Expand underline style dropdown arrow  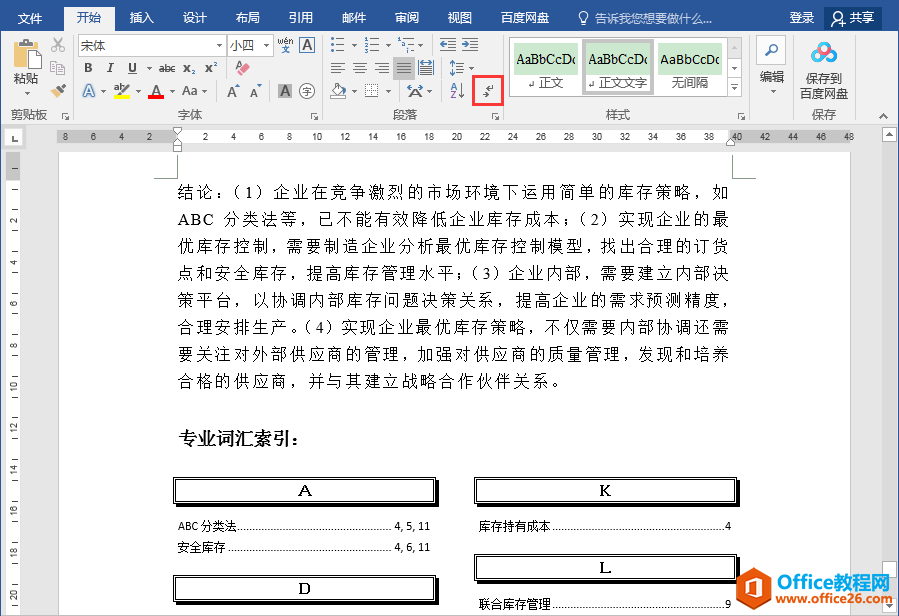coord(149,68)
